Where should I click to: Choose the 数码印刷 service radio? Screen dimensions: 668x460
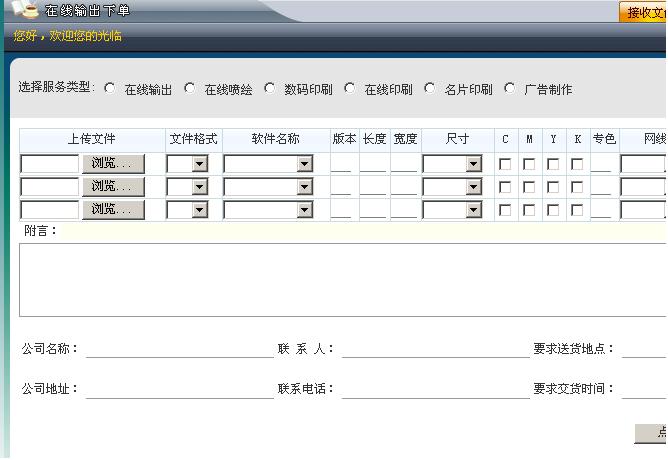269,88
